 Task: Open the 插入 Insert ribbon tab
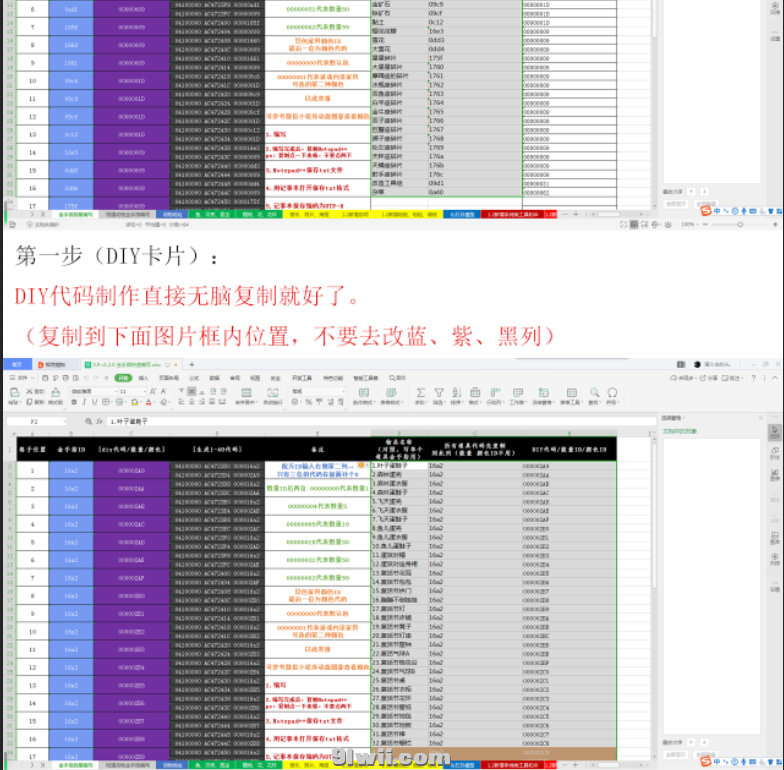[144, 378]
